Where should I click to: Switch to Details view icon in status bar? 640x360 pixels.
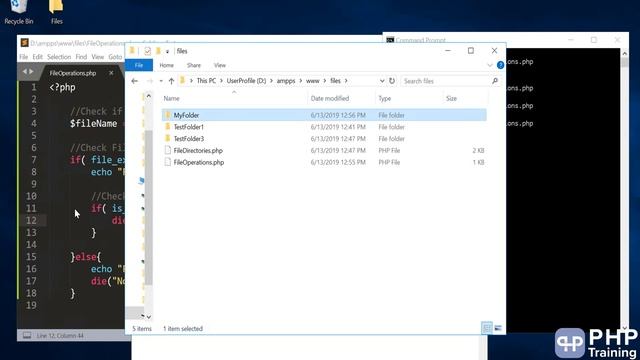[487, 328]
